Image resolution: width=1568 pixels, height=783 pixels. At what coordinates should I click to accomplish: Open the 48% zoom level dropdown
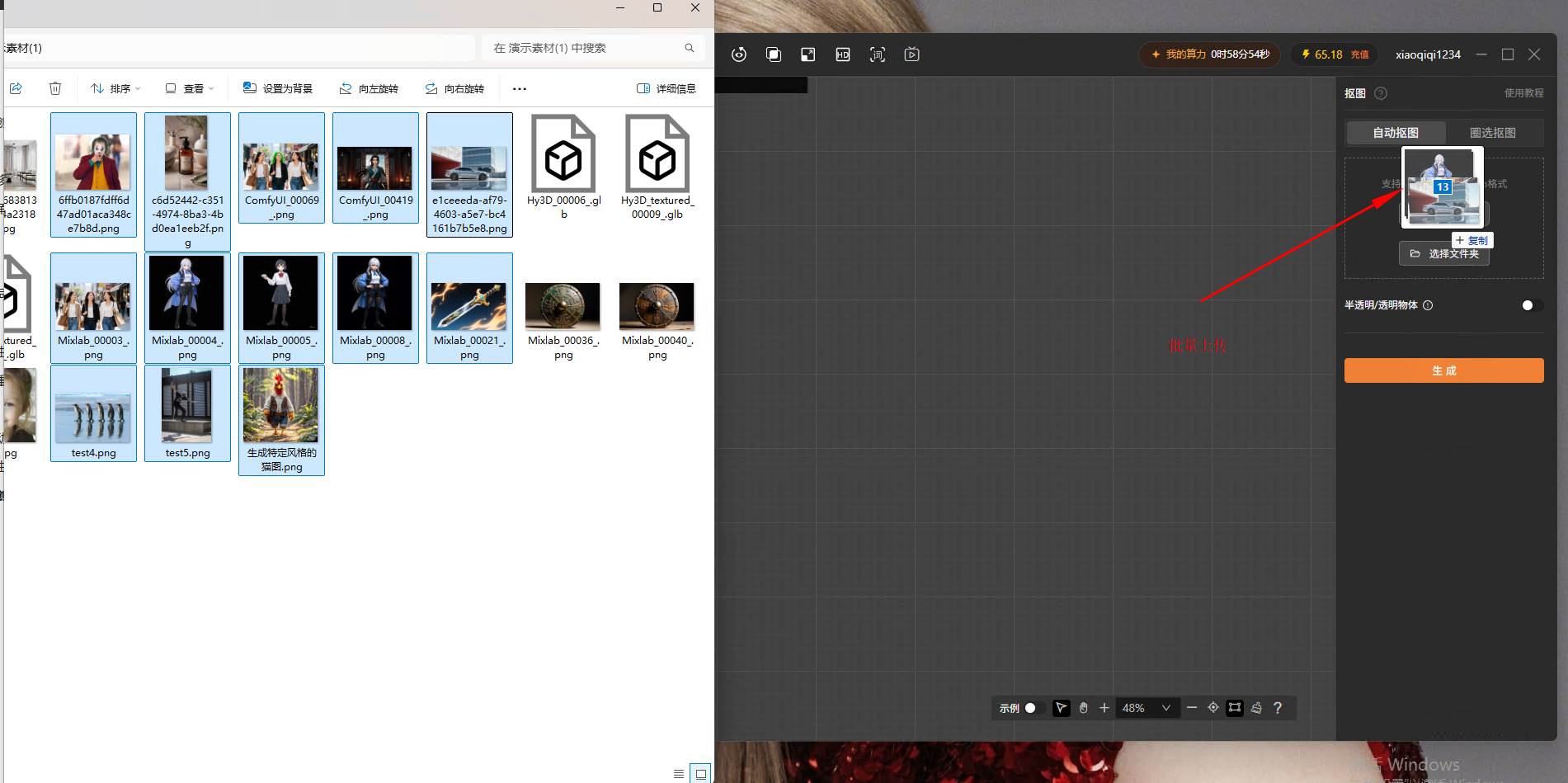(x=1147, y=708)
